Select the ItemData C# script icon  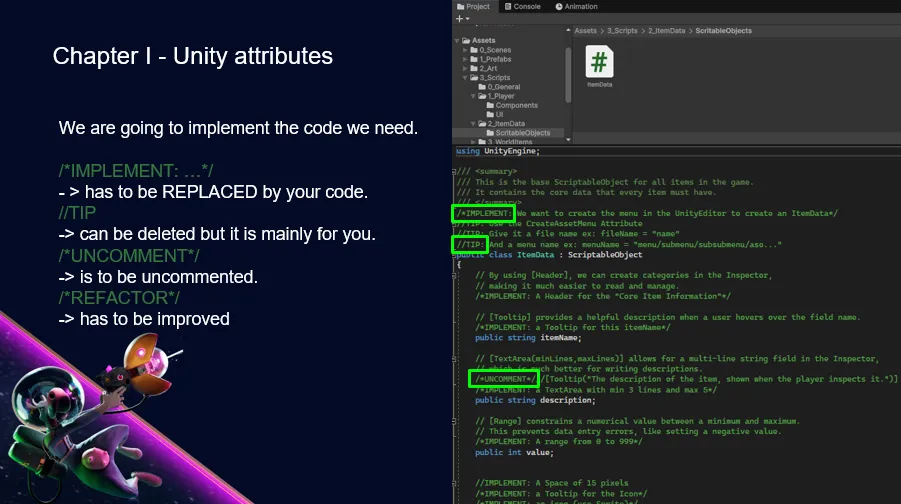599,62
